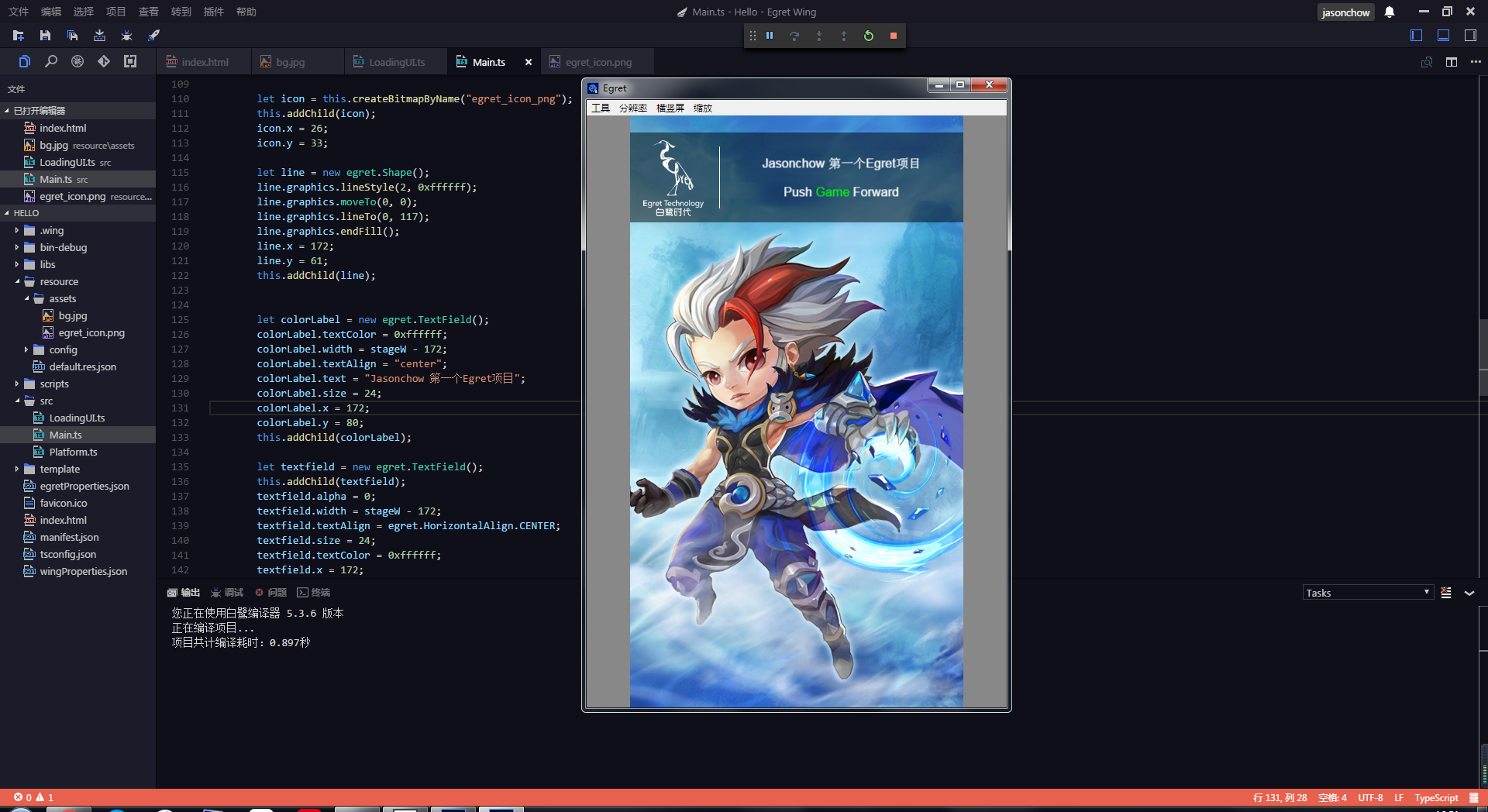Click the split editor icon
The height and width of the screenshot is (812, 1488).
point(1452,62)
